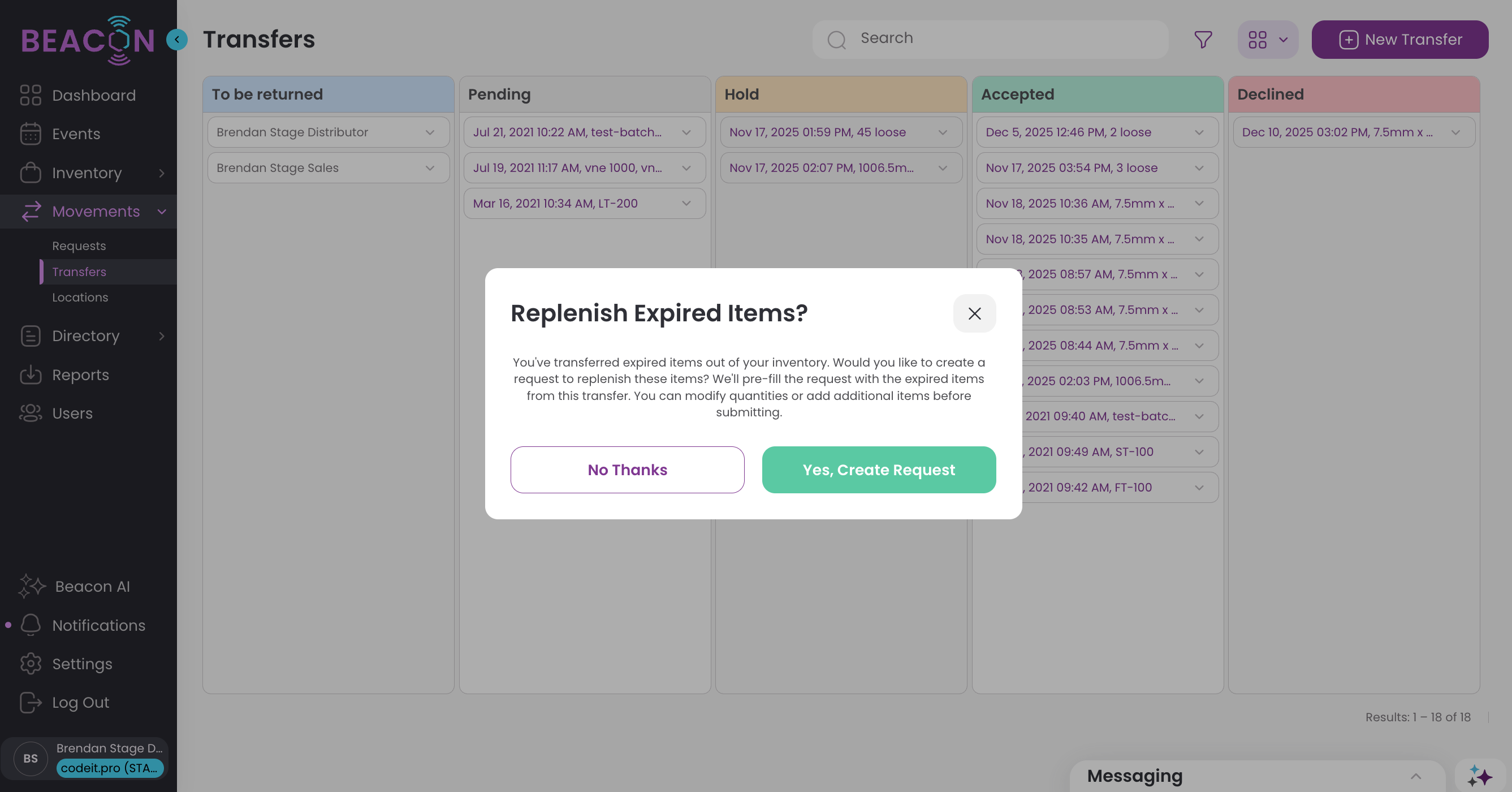Expand the Brendan Stage Distributor card
1512x792 pixels.
(430, 132)
